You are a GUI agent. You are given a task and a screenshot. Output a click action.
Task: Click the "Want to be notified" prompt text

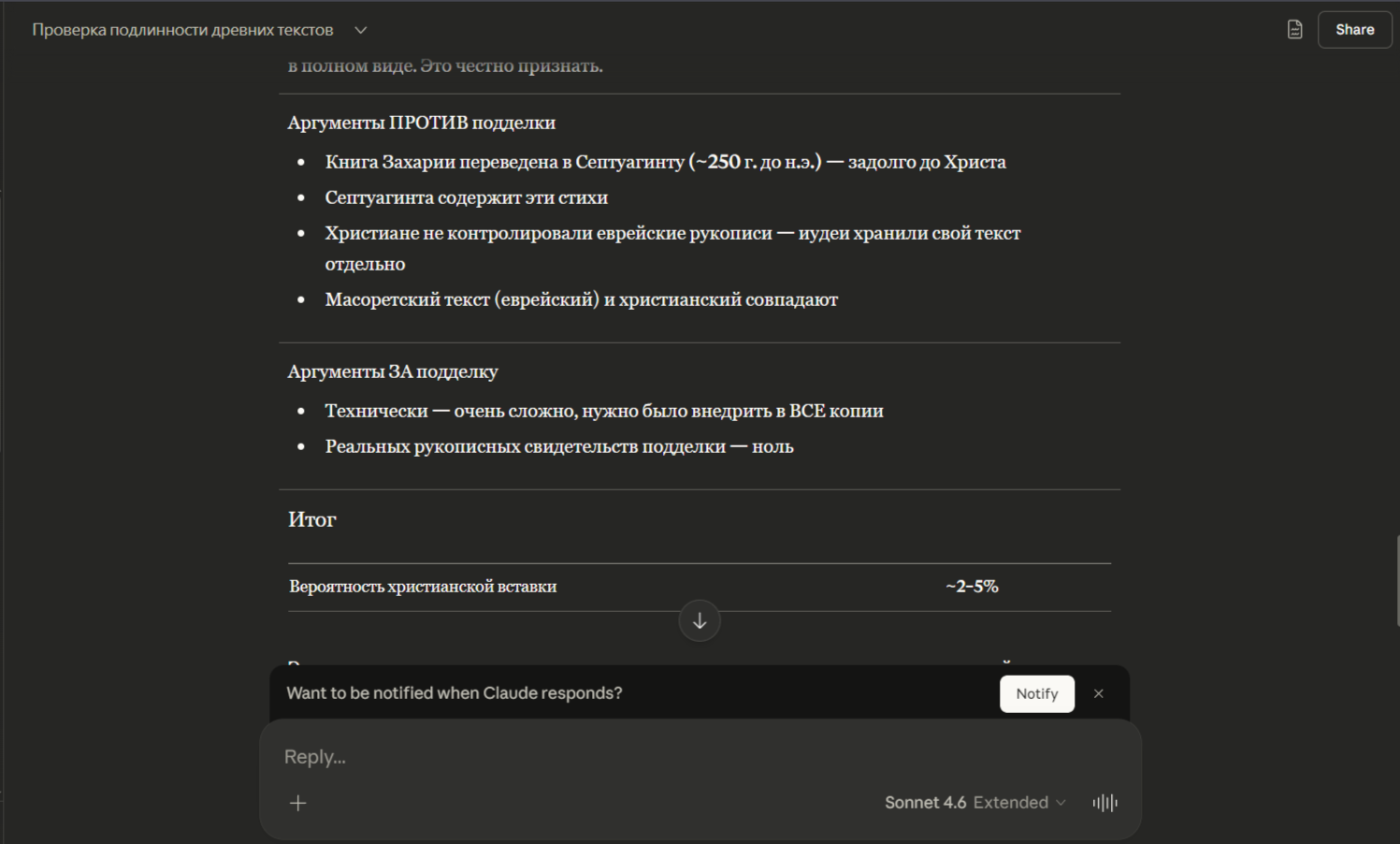tap(455, 693)
